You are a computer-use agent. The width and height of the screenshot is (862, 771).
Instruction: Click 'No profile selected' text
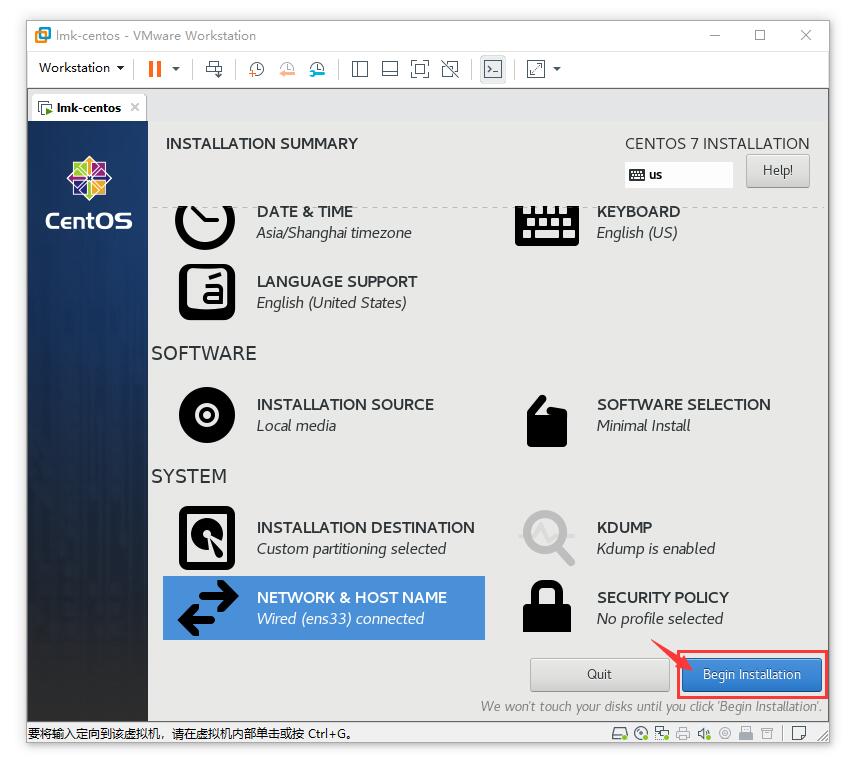[x=660, y=619]
